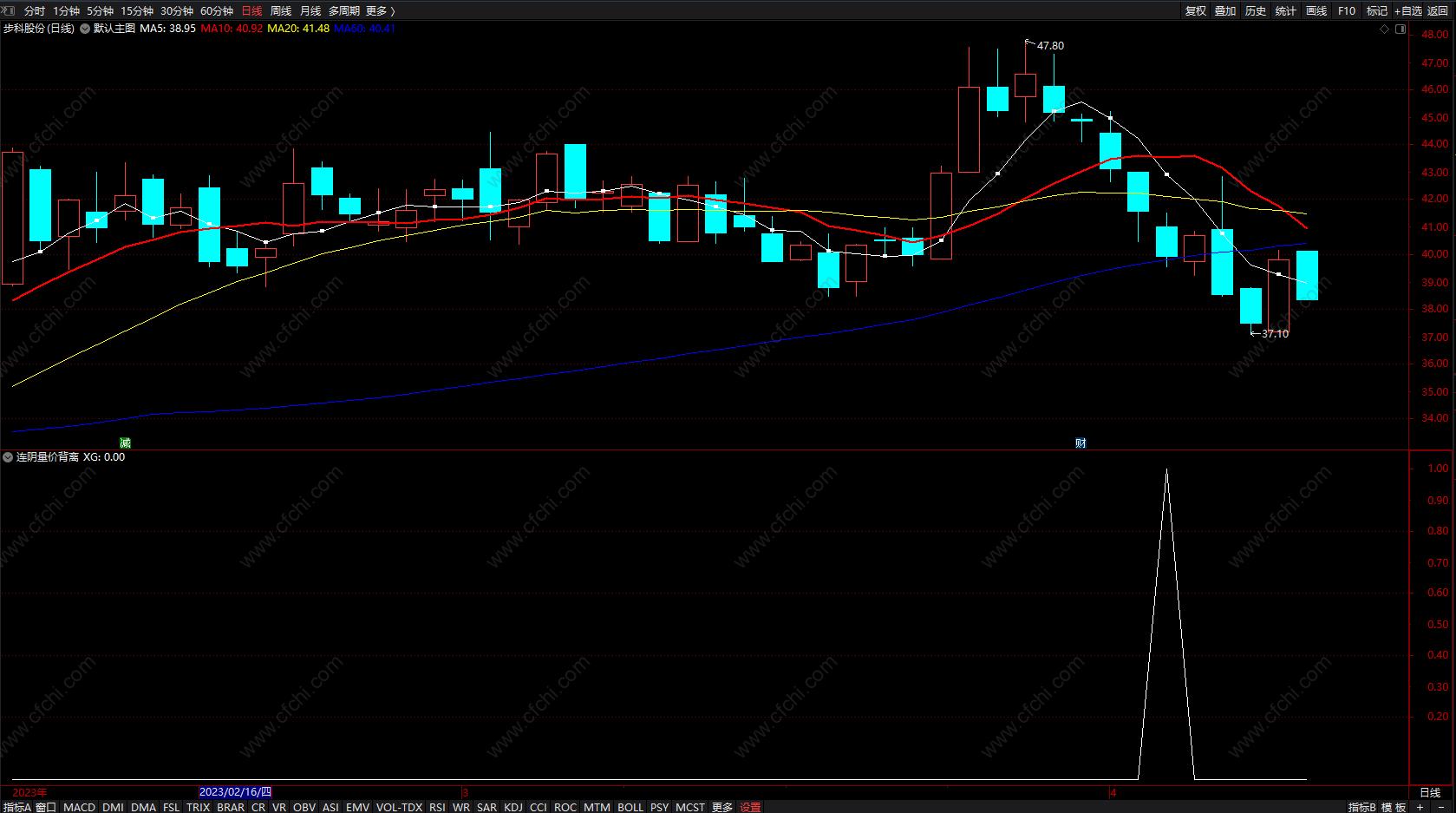The height and width of the screenshot is (813, 1456).
Task: Switch to 60分钟 timeframe
Action: click(x=217, y=11)
